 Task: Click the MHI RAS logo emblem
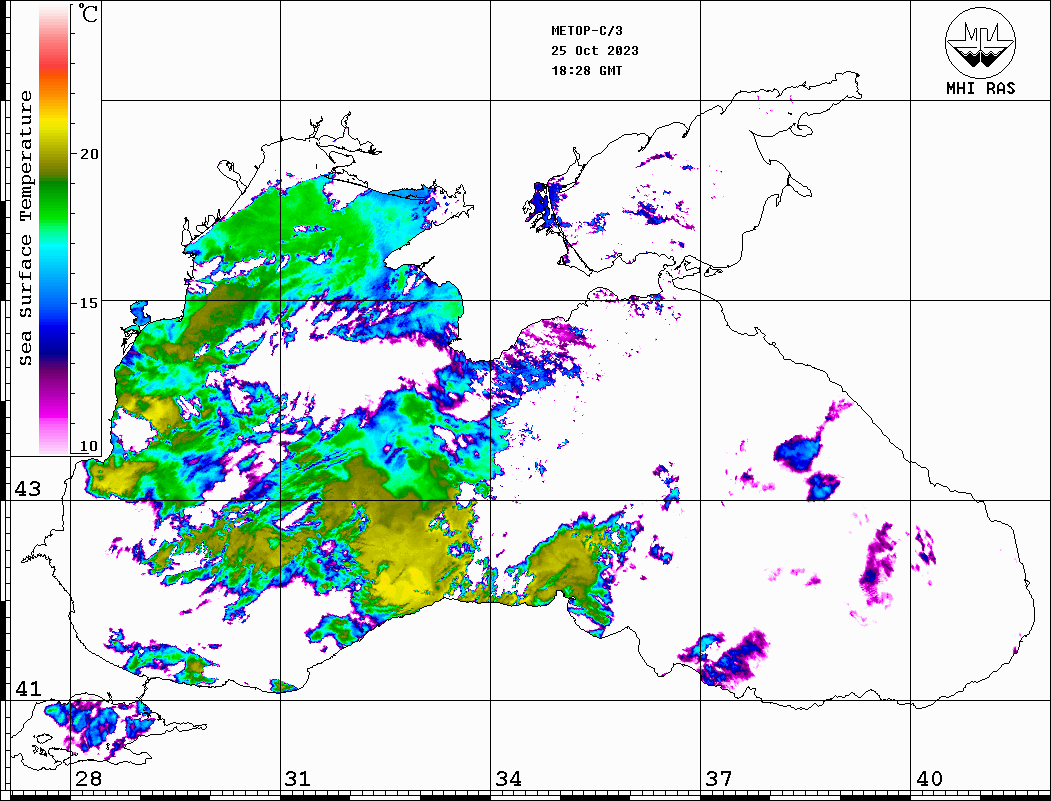[x=980, y=42]
